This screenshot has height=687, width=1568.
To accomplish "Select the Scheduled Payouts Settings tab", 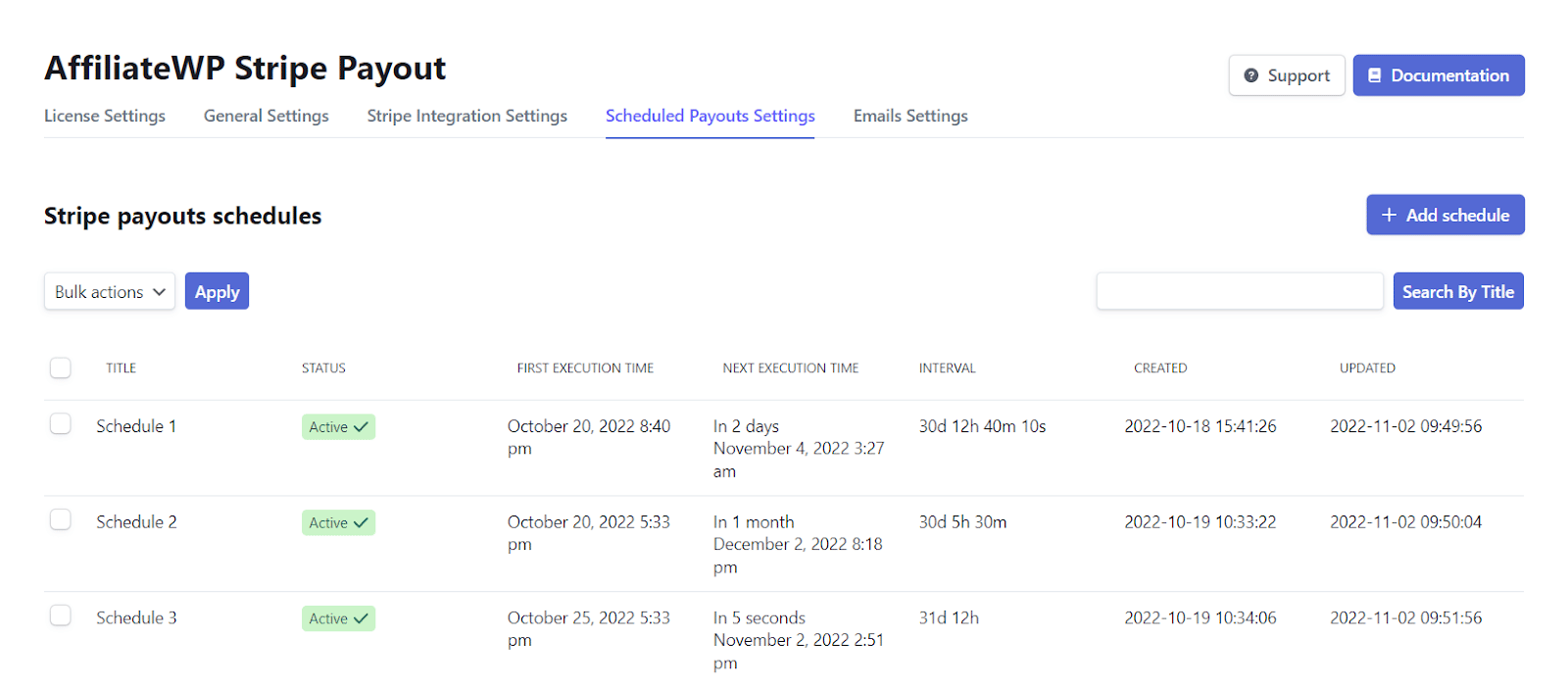I will [710, 116].
